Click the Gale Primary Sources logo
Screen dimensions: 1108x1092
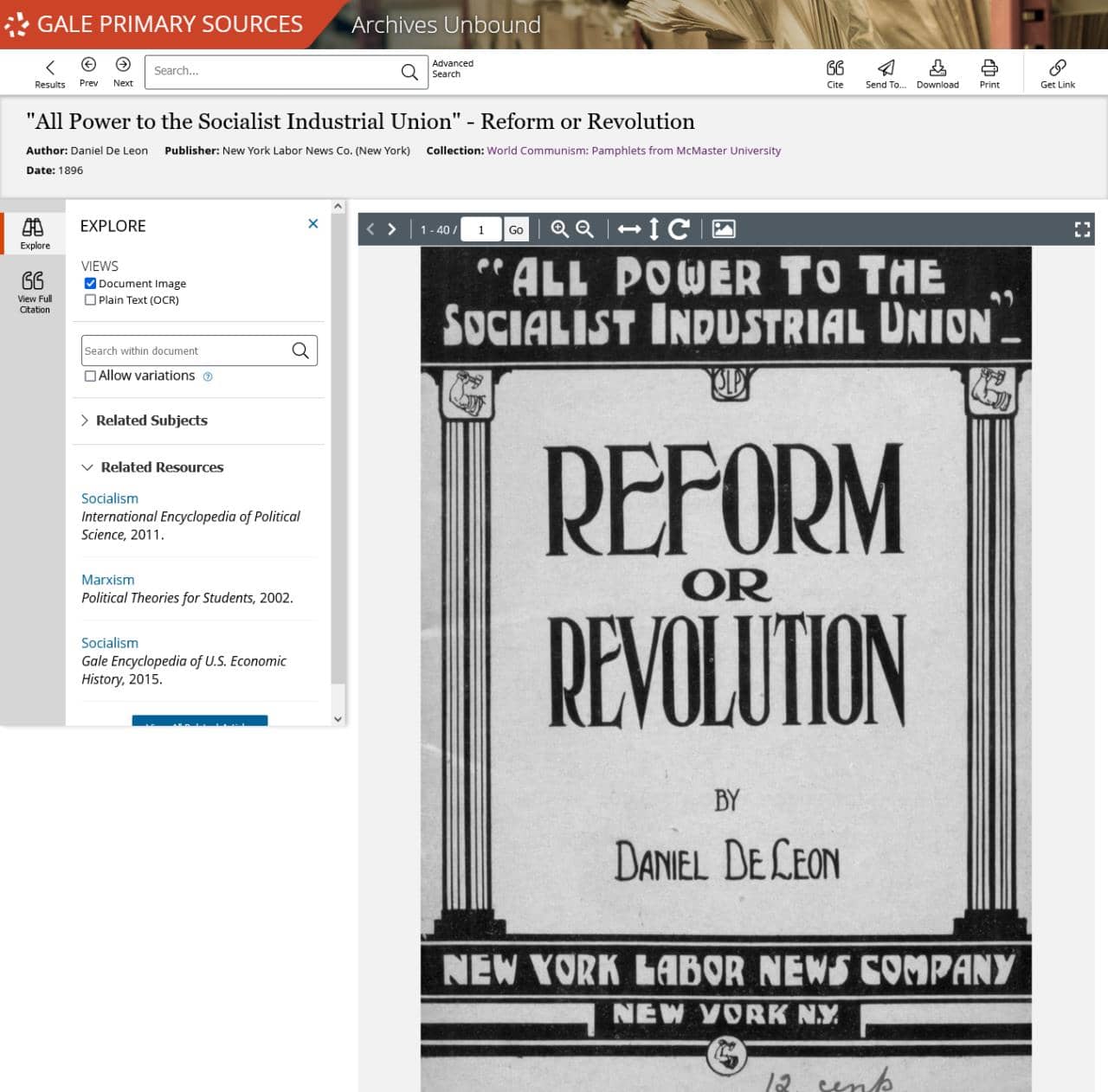[154, 24]
